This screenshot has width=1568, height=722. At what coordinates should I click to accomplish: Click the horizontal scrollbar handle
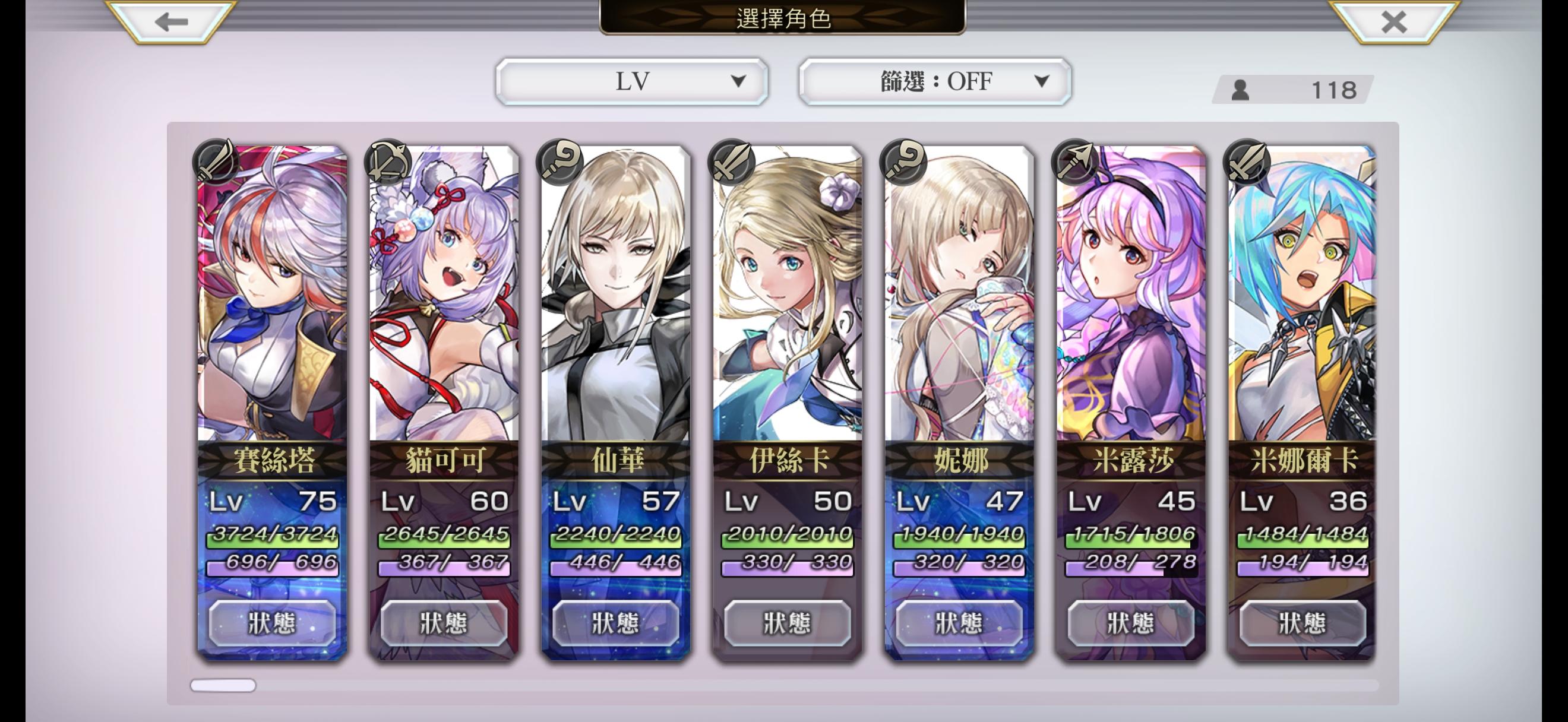pyautogui.click(x=223, y=686)
